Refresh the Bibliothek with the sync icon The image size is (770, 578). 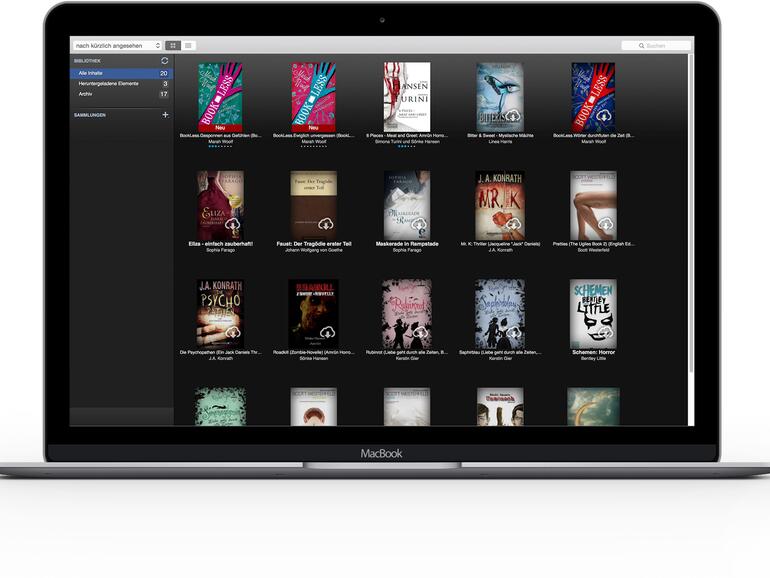click(x=165, y=61)
